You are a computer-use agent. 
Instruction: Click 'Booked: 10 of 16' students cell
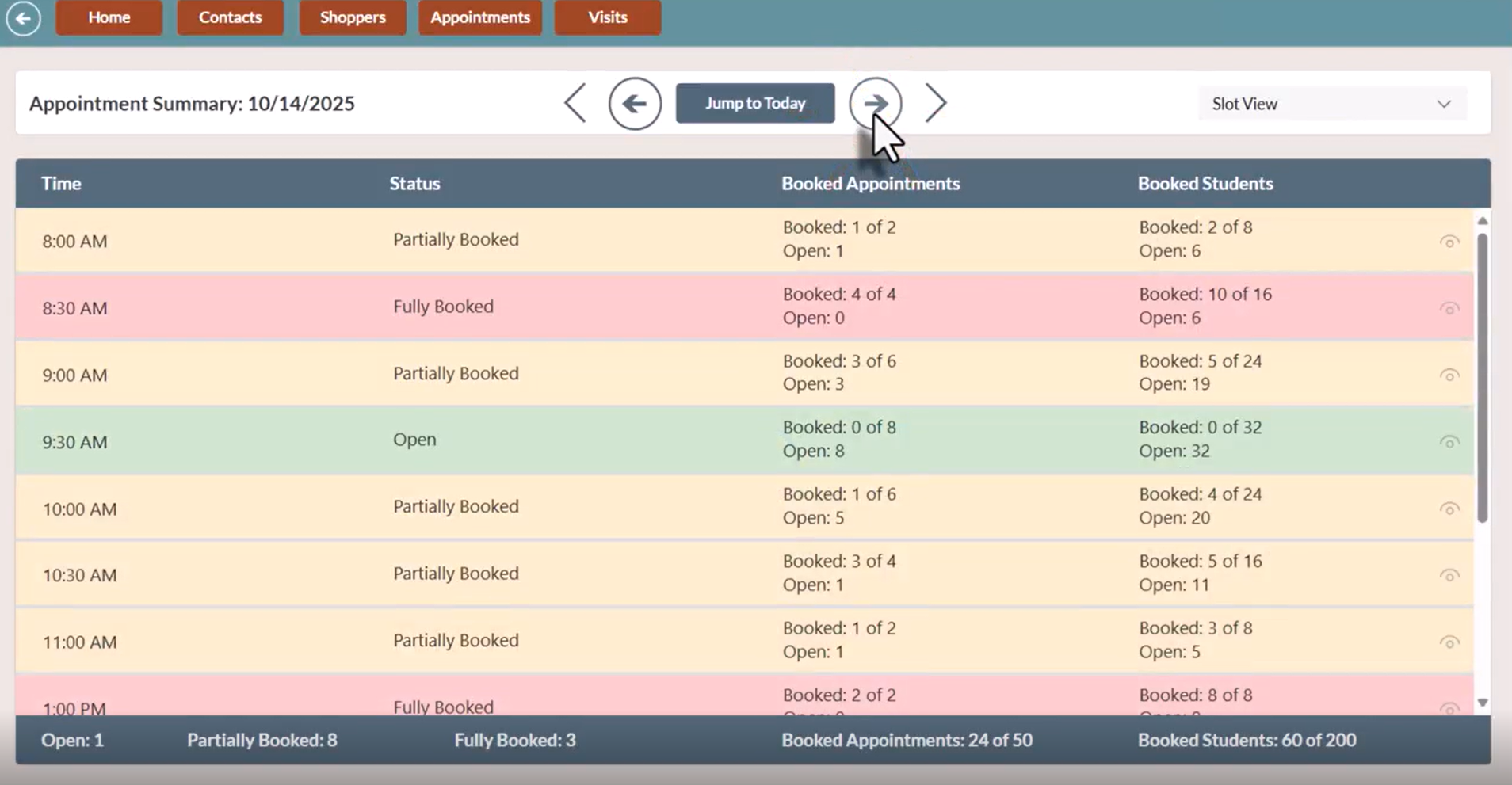pyautogui.click(x=1205, y=294)
